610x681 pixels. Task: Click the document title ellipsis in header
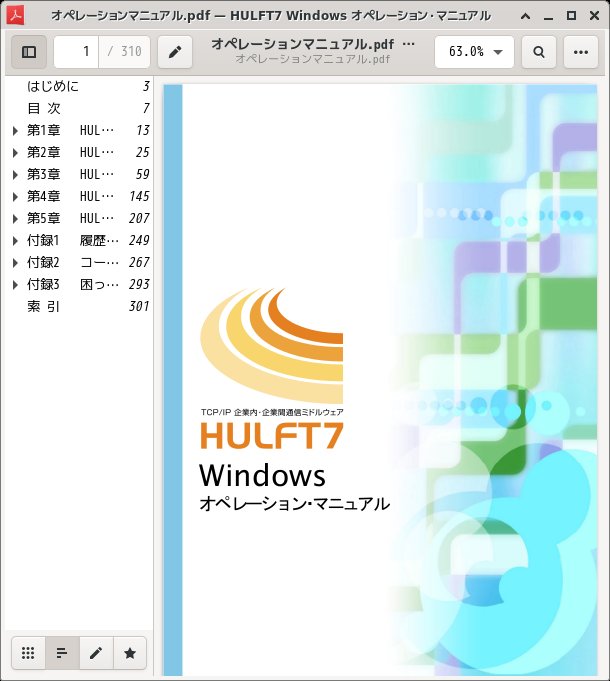click(x=409, y=44)
